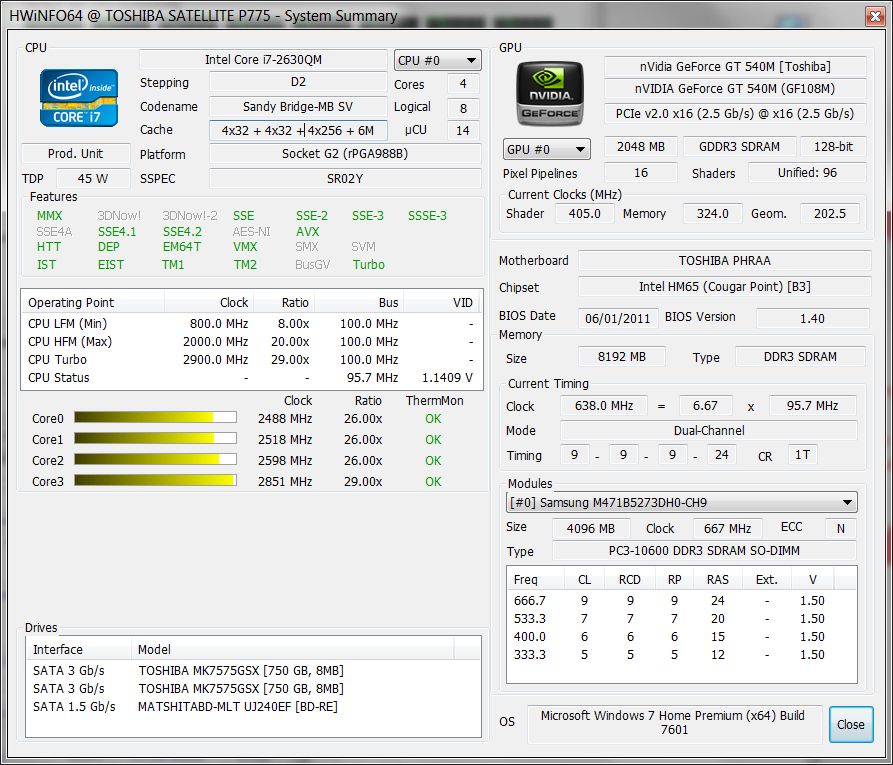Click the 1T command rate value
Screen dimensions: 893x765
pos(802,455)
